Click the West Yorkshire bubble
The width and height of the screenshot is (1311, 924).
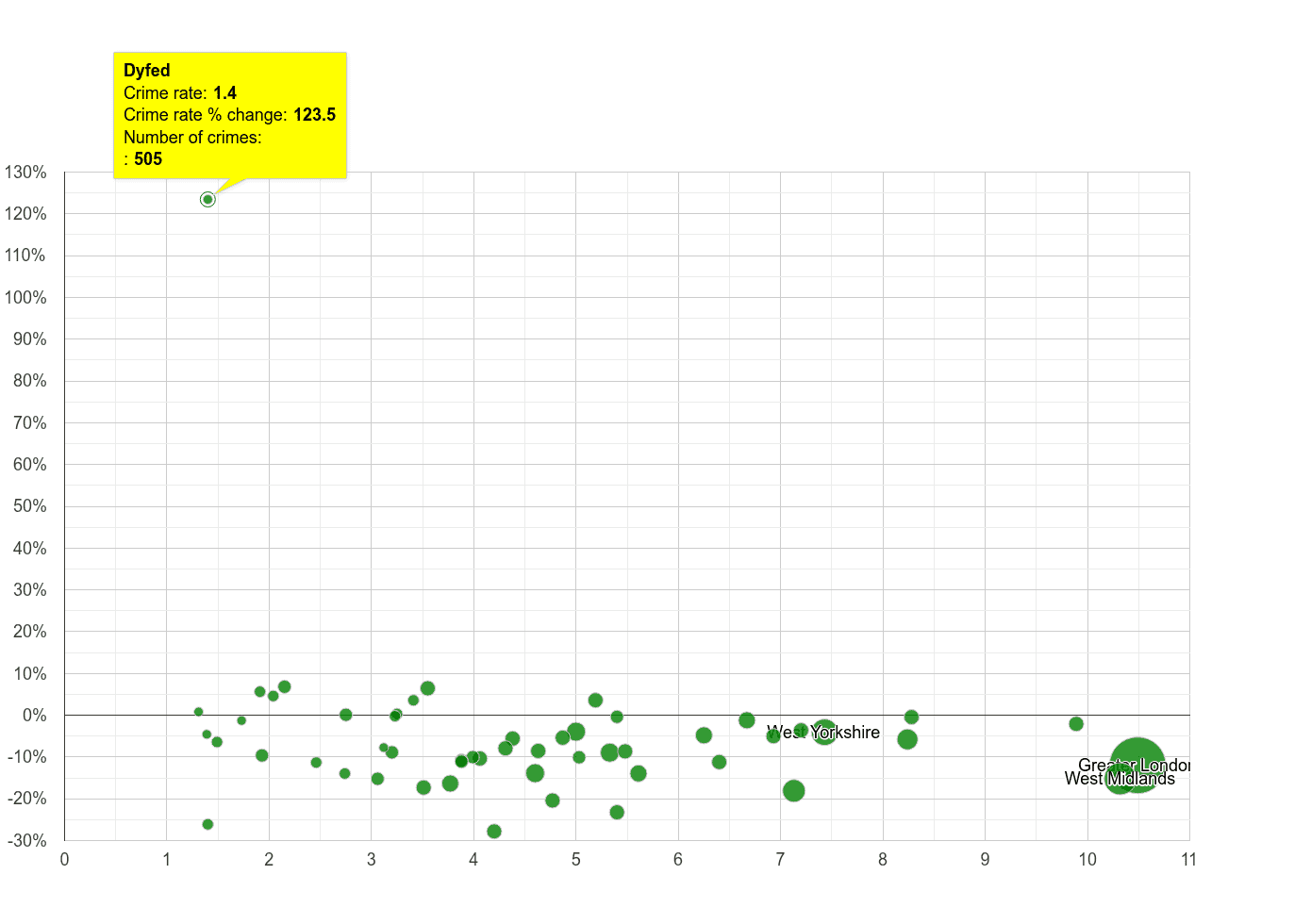coord(824,731)
